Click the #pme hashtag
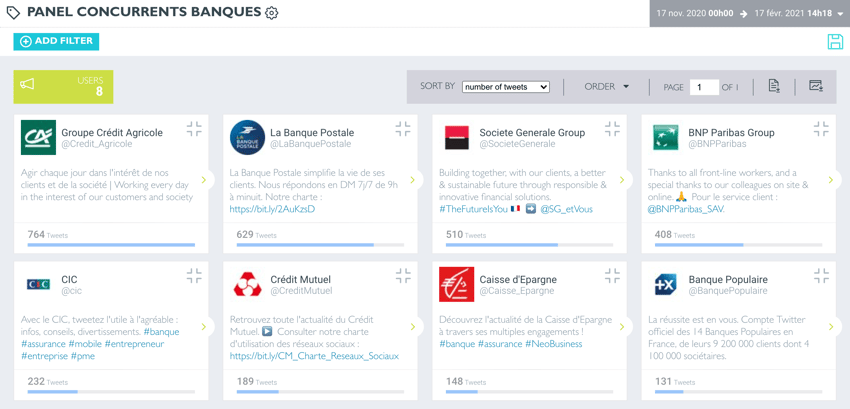850x409 pixels. point(83,356)
